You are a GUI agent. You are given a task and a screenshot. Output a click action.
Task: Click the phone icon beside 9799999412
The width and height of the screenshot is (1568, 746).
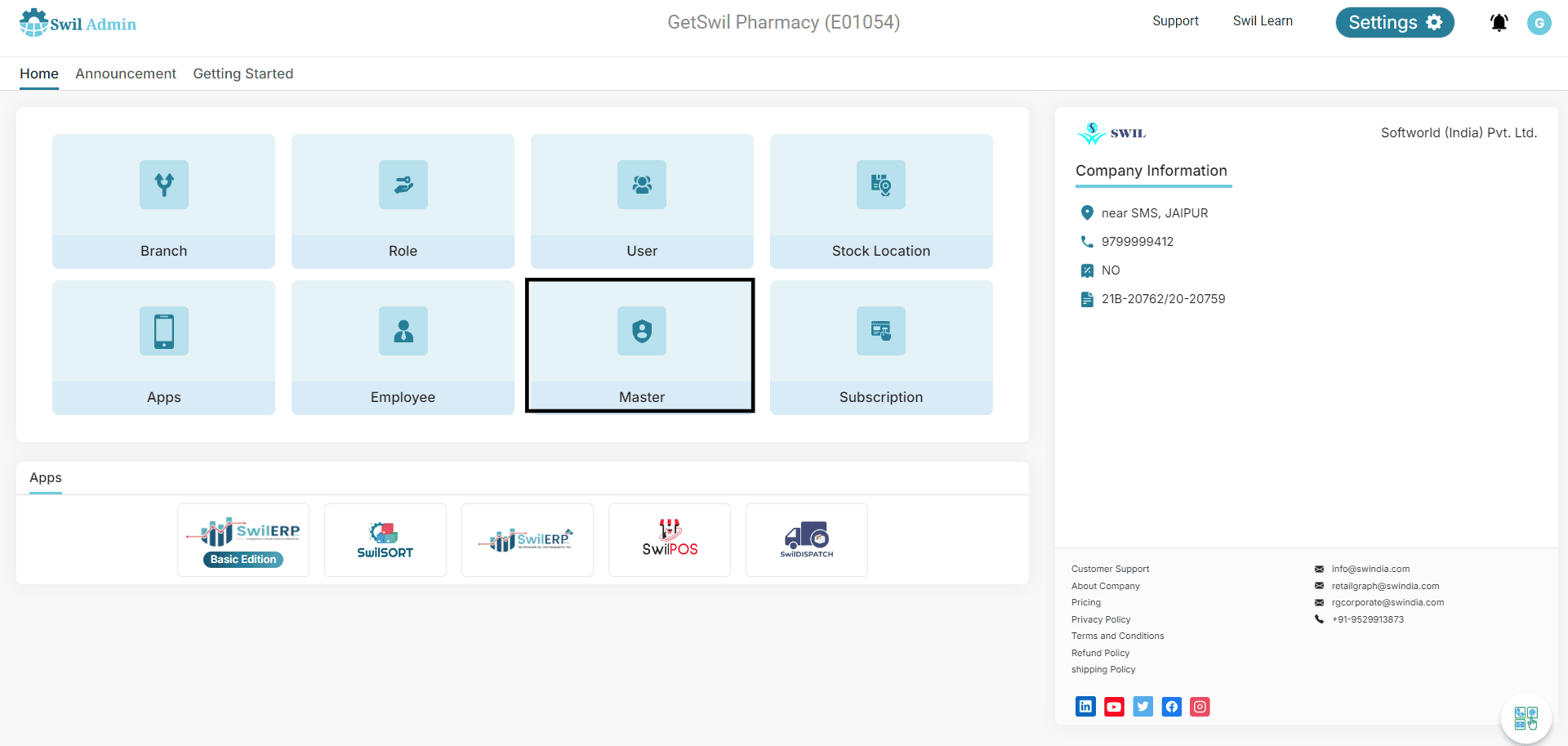(x=1087, y=242)
